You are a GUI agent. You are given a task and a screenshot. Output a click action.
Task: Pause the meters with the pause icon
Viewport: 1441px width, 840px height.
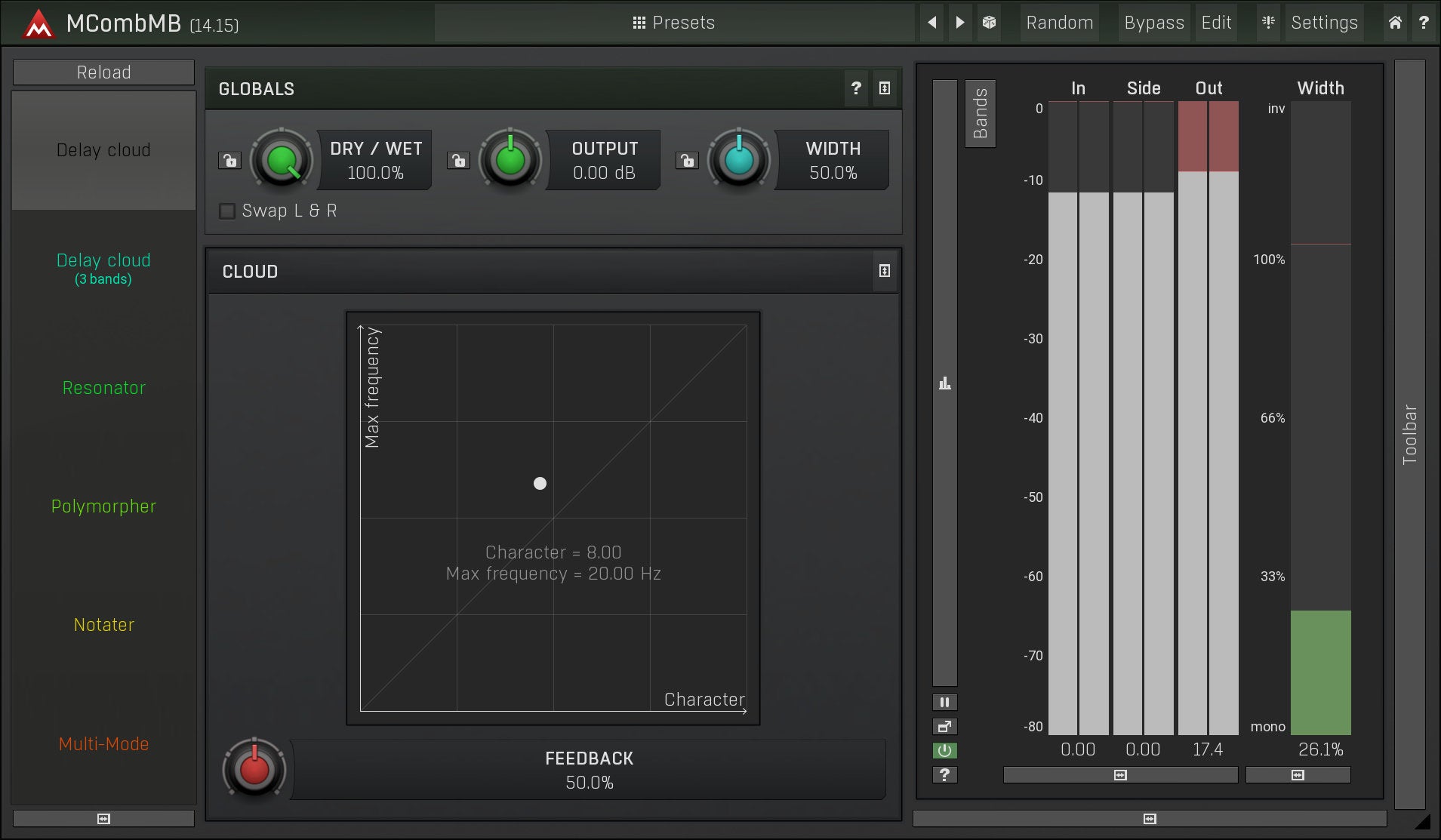(944, 703)
